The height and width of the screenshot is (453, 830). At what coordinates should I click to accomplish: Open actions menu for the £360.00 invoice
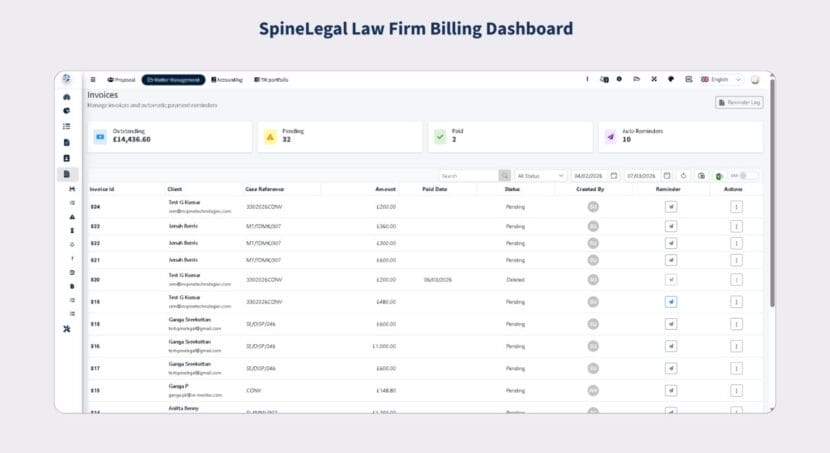736,226
